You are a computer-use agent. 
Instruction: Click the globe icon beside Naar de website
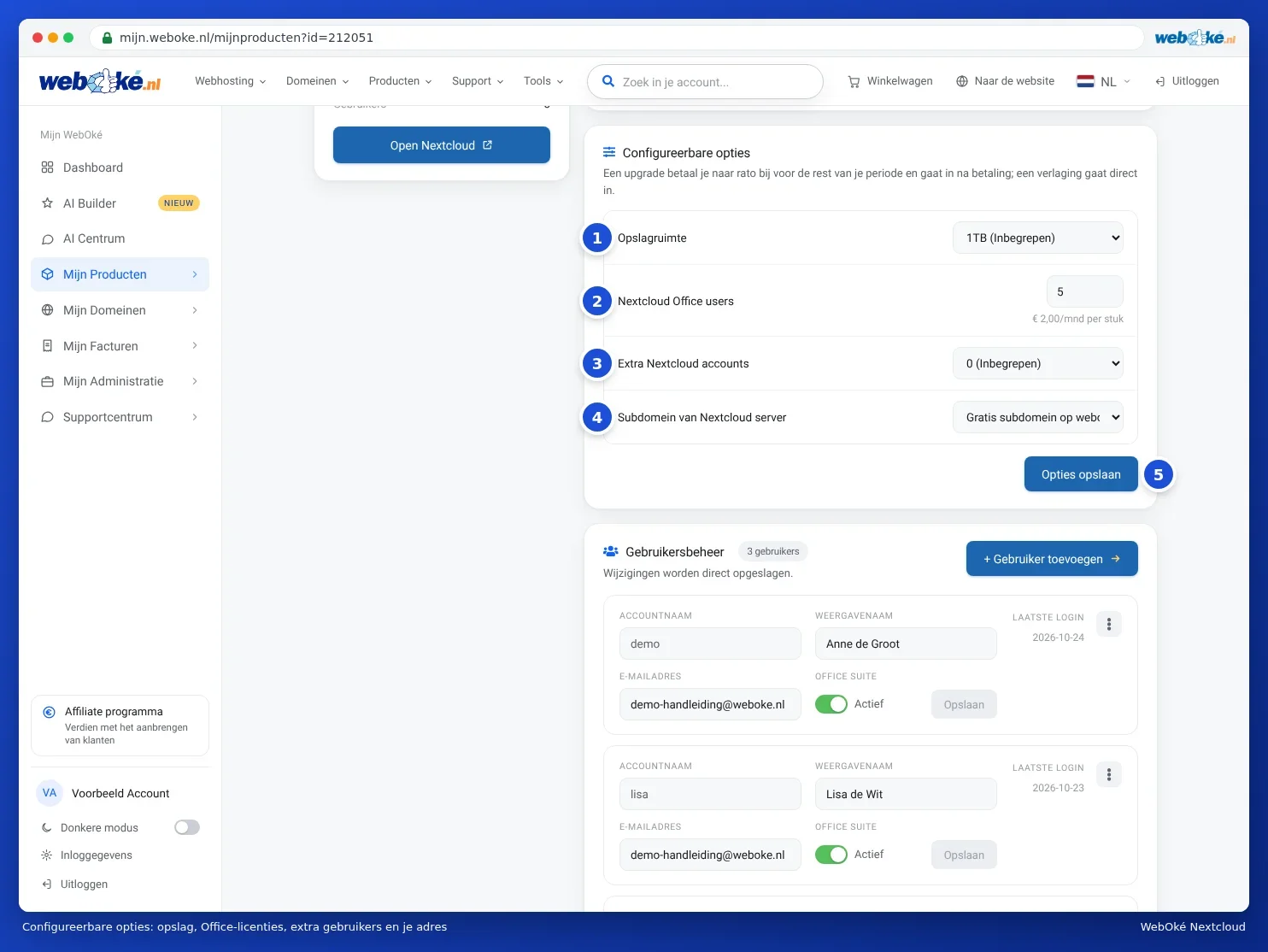[x=962, y=81]
